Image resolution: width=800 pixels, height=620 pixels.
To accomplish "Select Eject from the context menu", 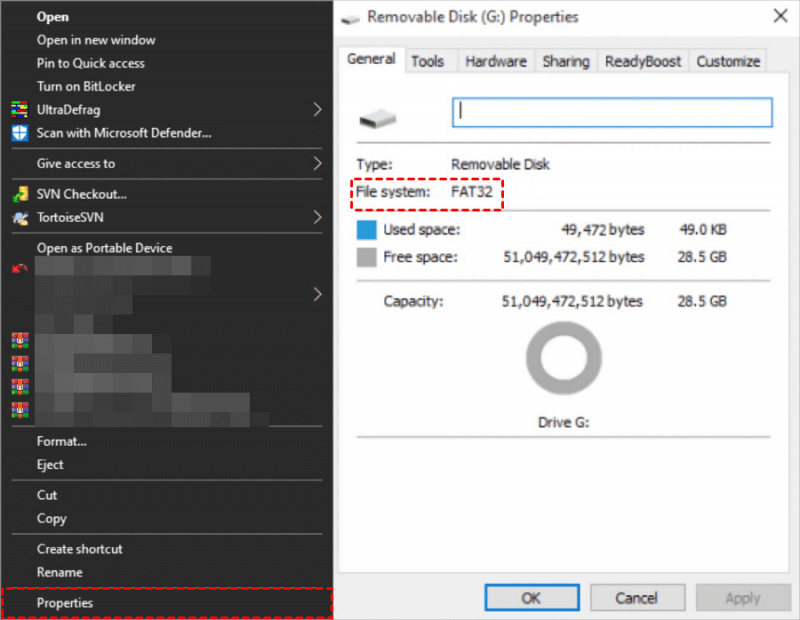I will 50,464.
